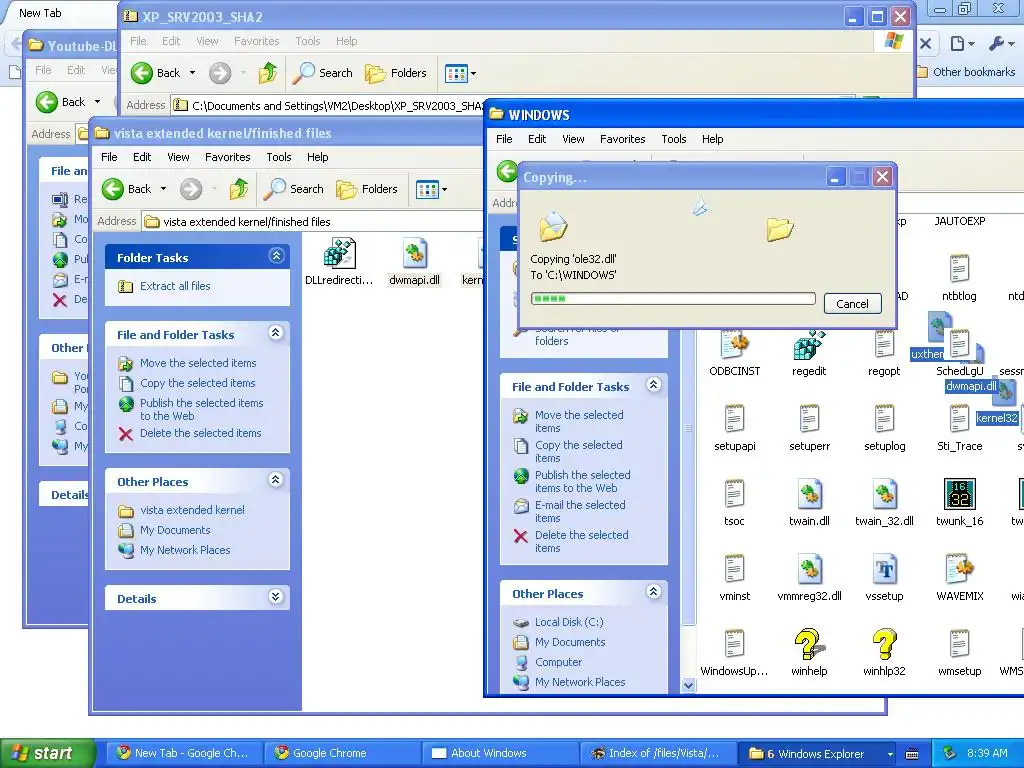Switch to New Tab Google Chrome taskbar button

[183, 754]
